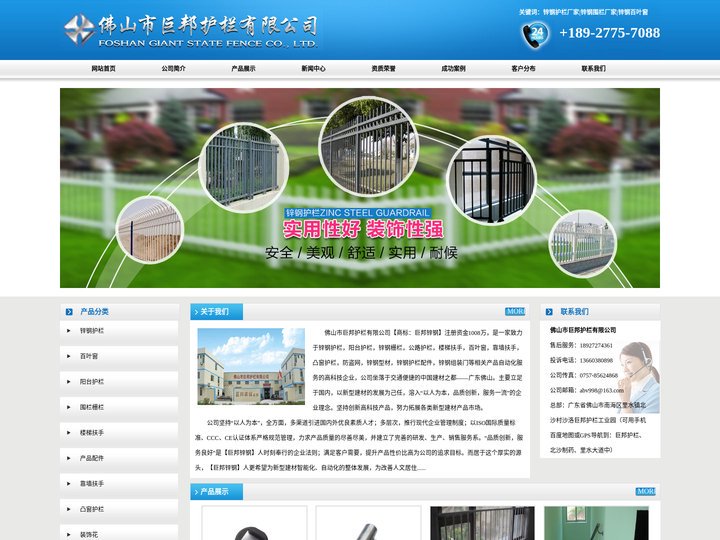Viewport: 720px width, 540px height.
Task: Click the 产品分类 sidebar heading
Action: pos(94,312)
